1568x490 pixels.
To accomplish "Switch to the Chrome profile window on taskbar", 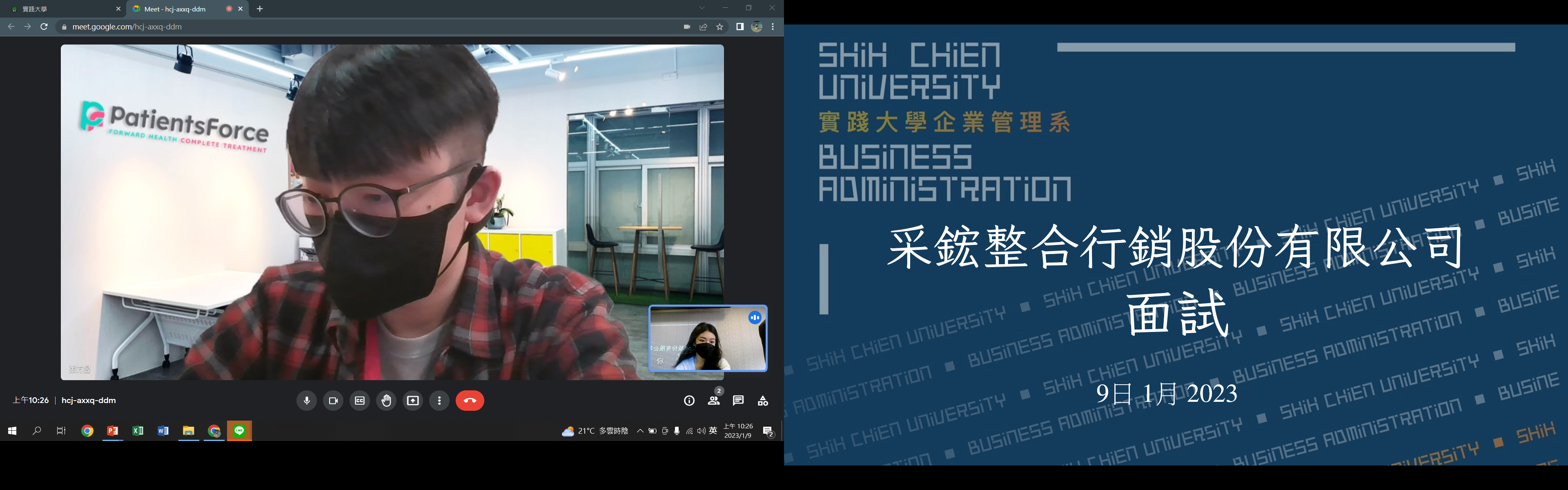I will coord(214,431).
